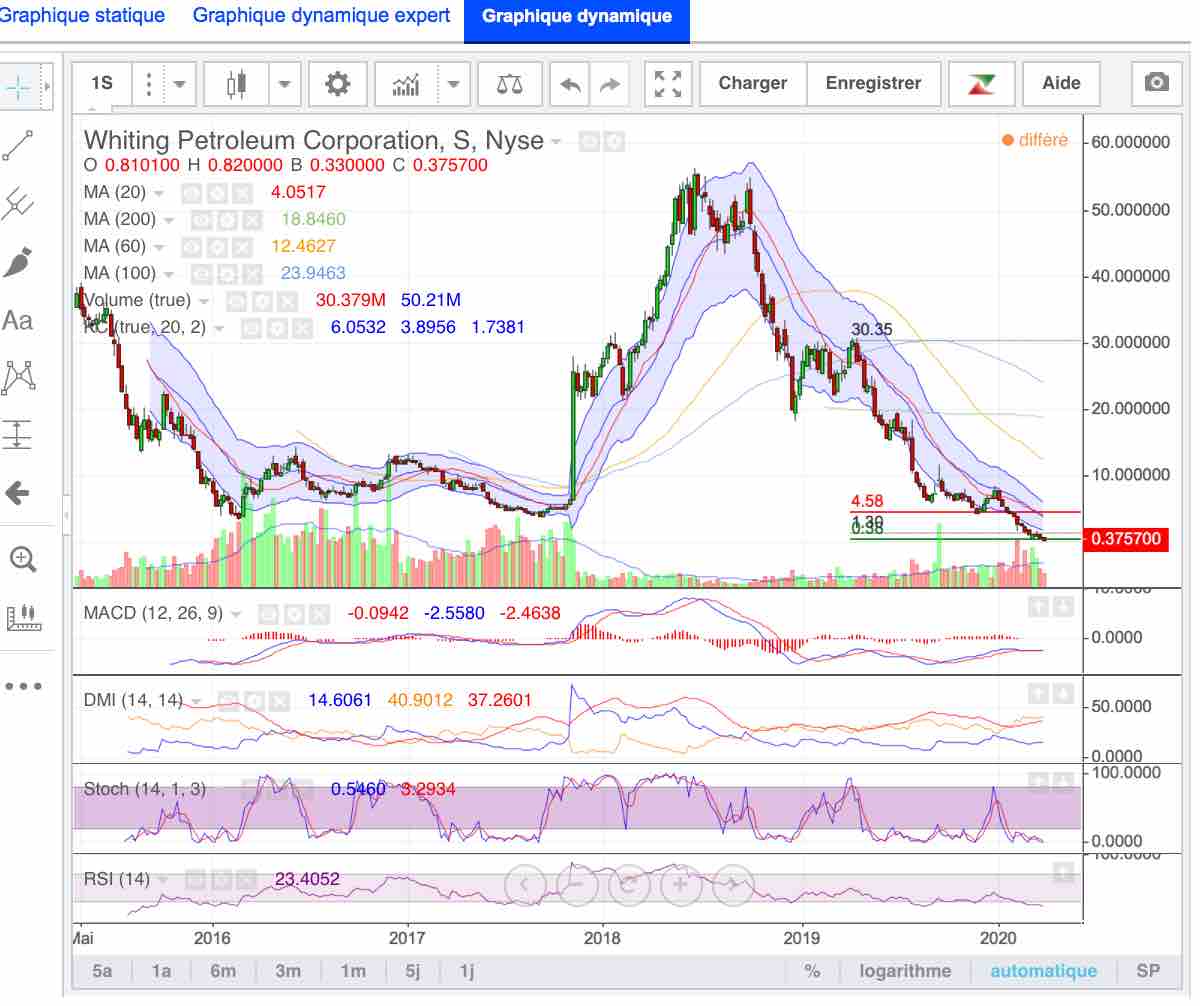This screenshot has width=1200, height=1006.
Task: Click the Enregistrer button
Action: (873, 84)
